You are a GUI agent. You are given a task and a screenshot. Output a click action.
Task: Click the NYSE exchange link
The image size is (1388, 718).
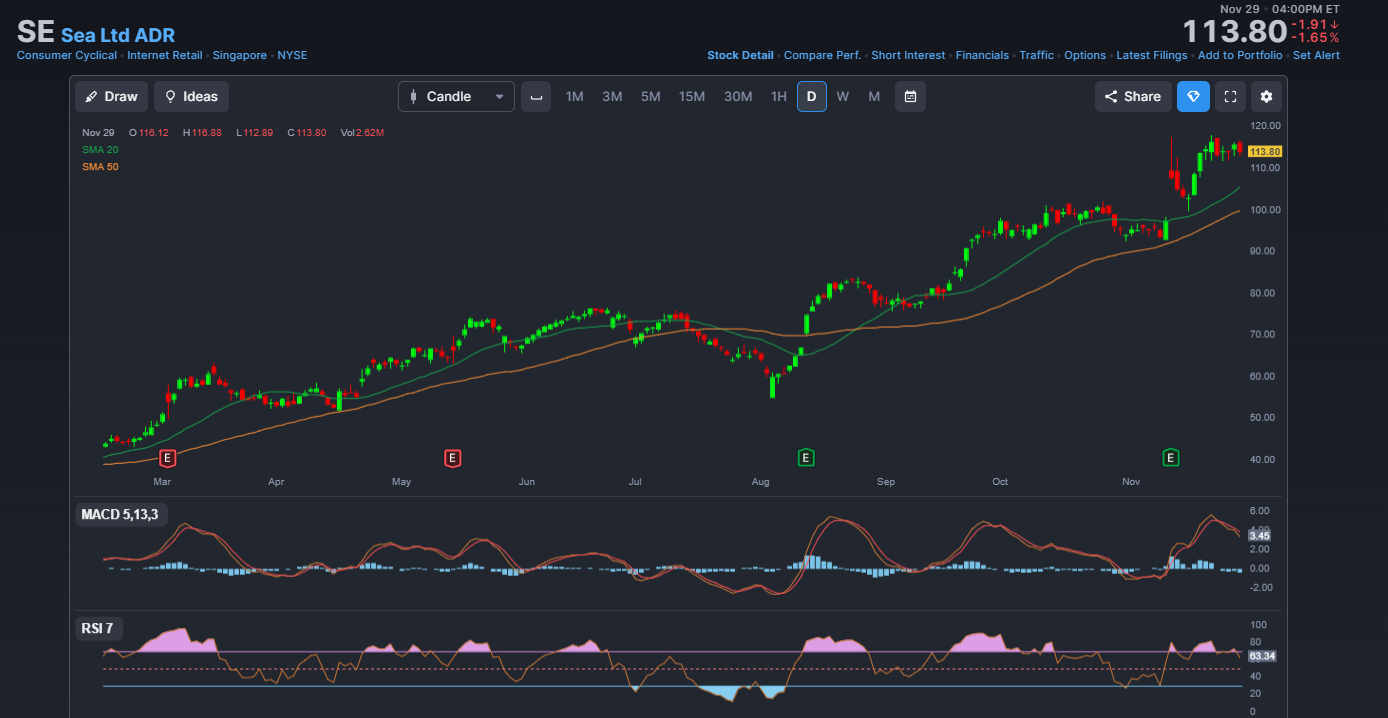(292, 55)
